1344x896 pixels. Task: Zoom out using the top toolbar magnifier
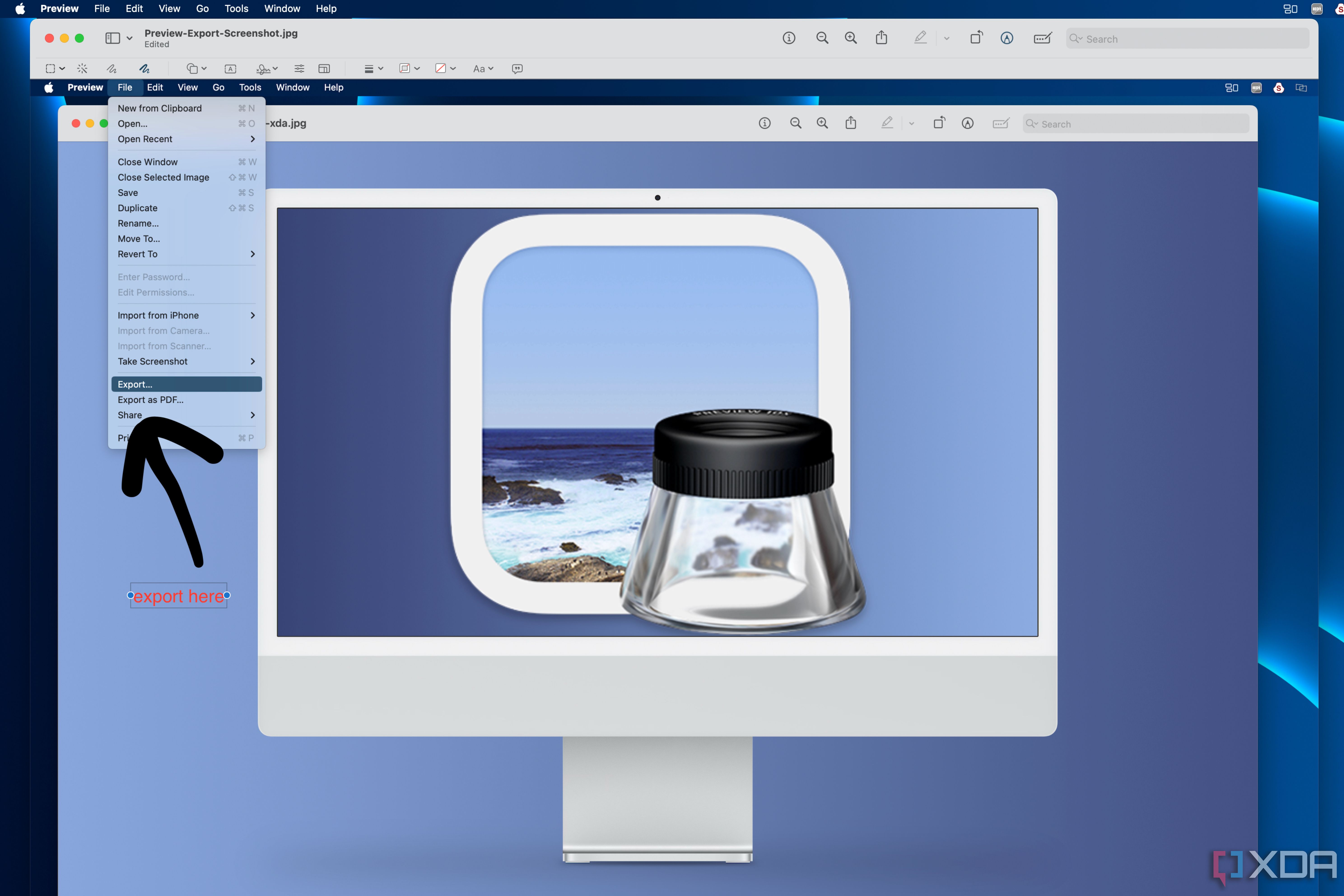(822, 38)
